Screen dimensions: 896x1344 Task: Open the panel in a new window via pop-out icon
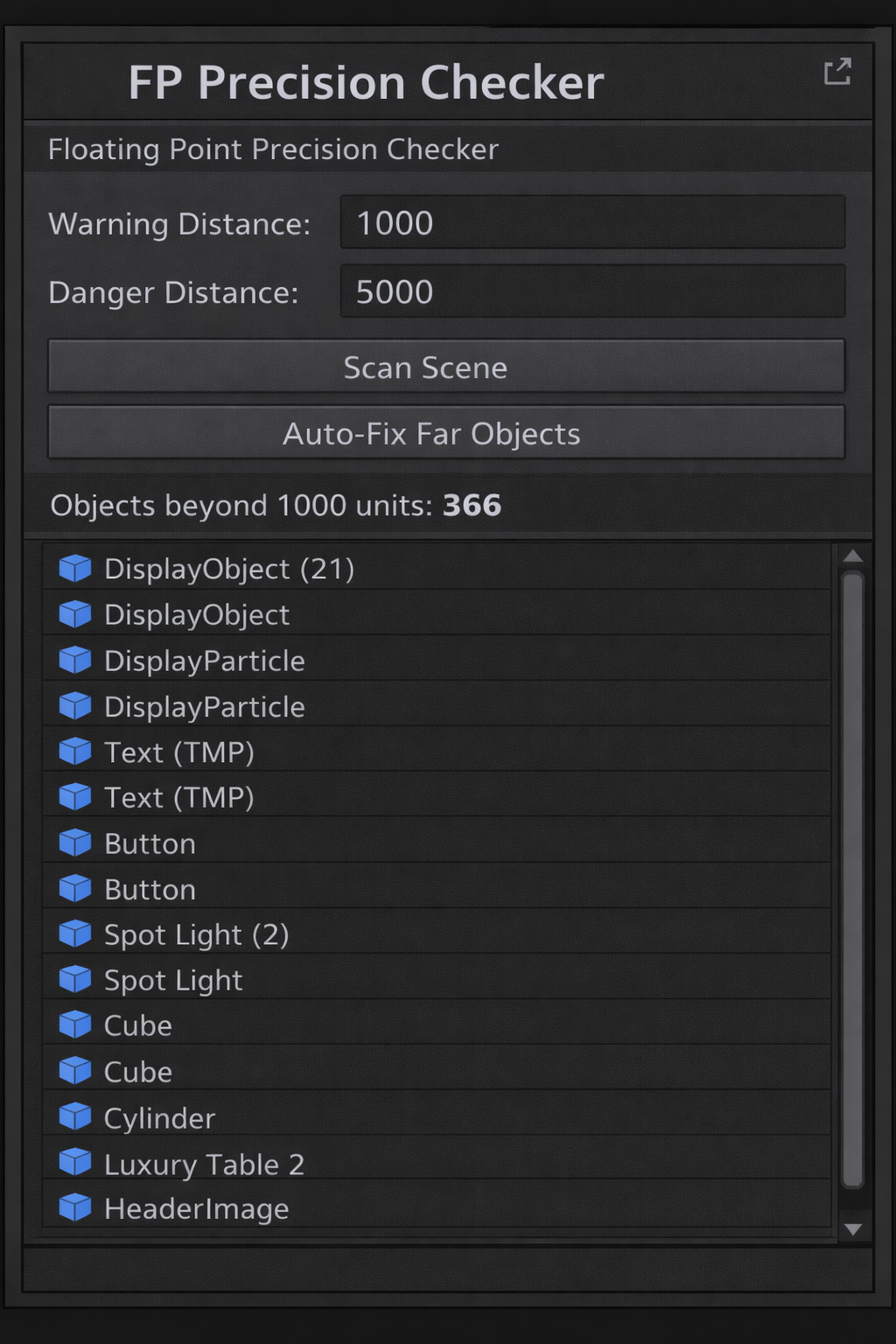(838, 73)
